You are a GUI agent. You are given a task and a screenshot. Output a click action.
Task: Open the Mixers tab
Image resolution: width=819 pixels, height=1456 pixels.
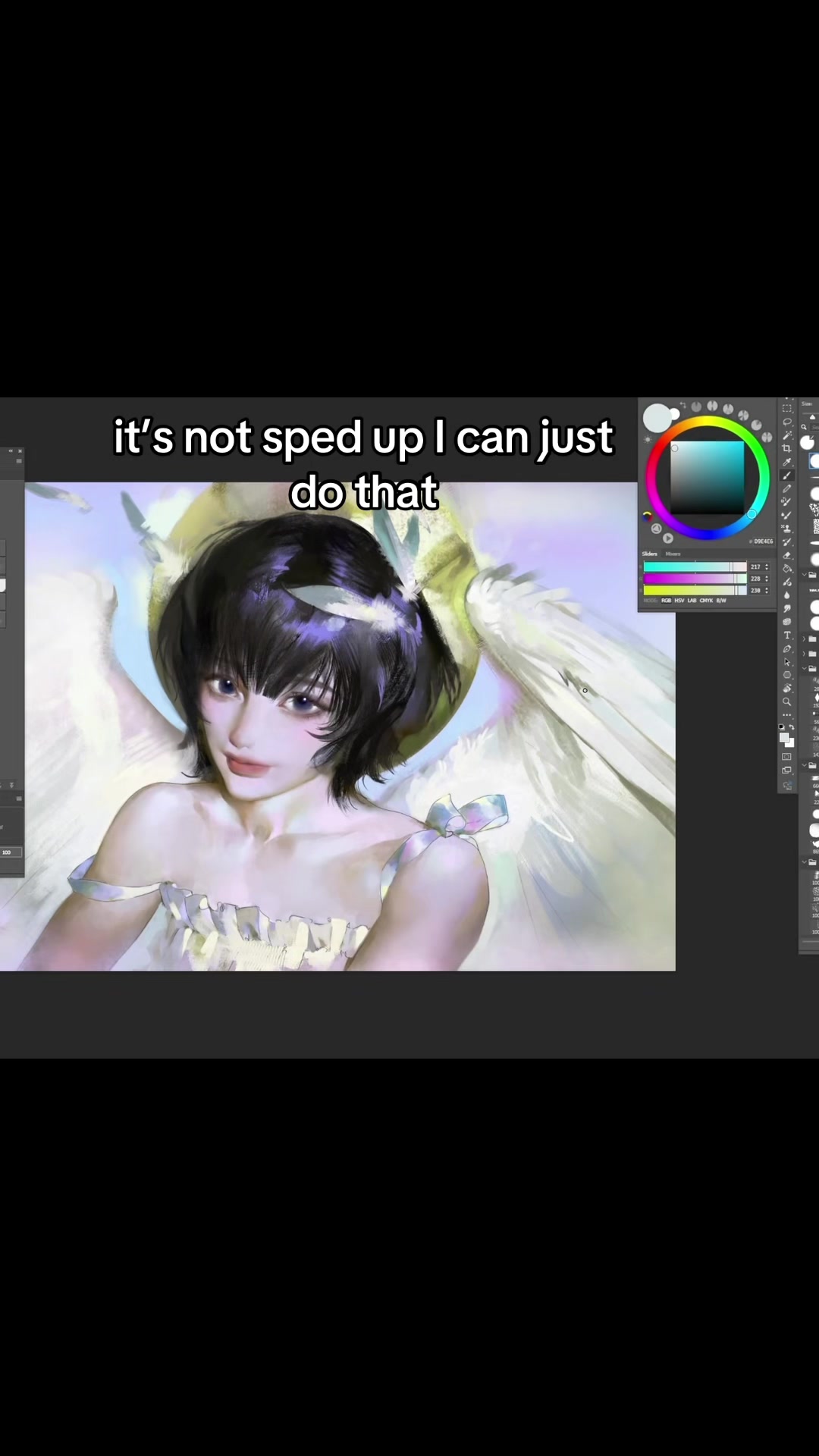tap(673, 554)
